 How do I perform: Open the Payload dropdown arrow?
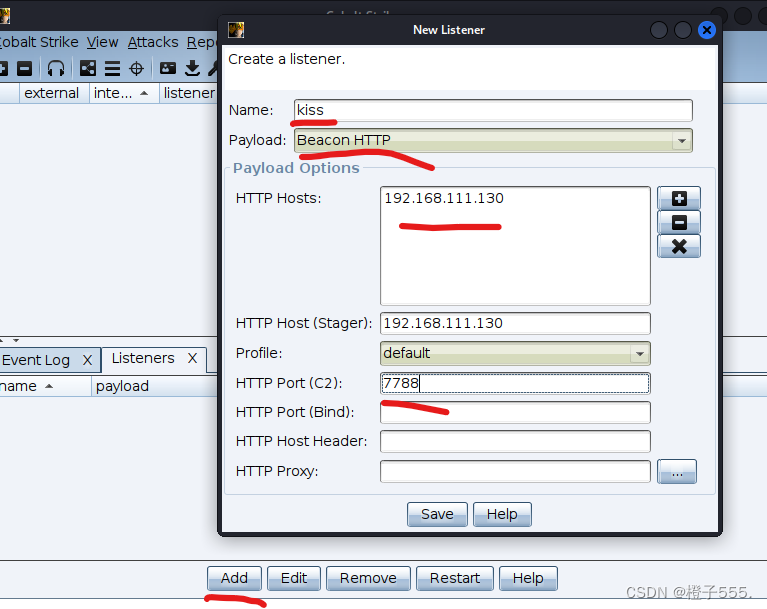pyautogui.click(x=681, y=141)
